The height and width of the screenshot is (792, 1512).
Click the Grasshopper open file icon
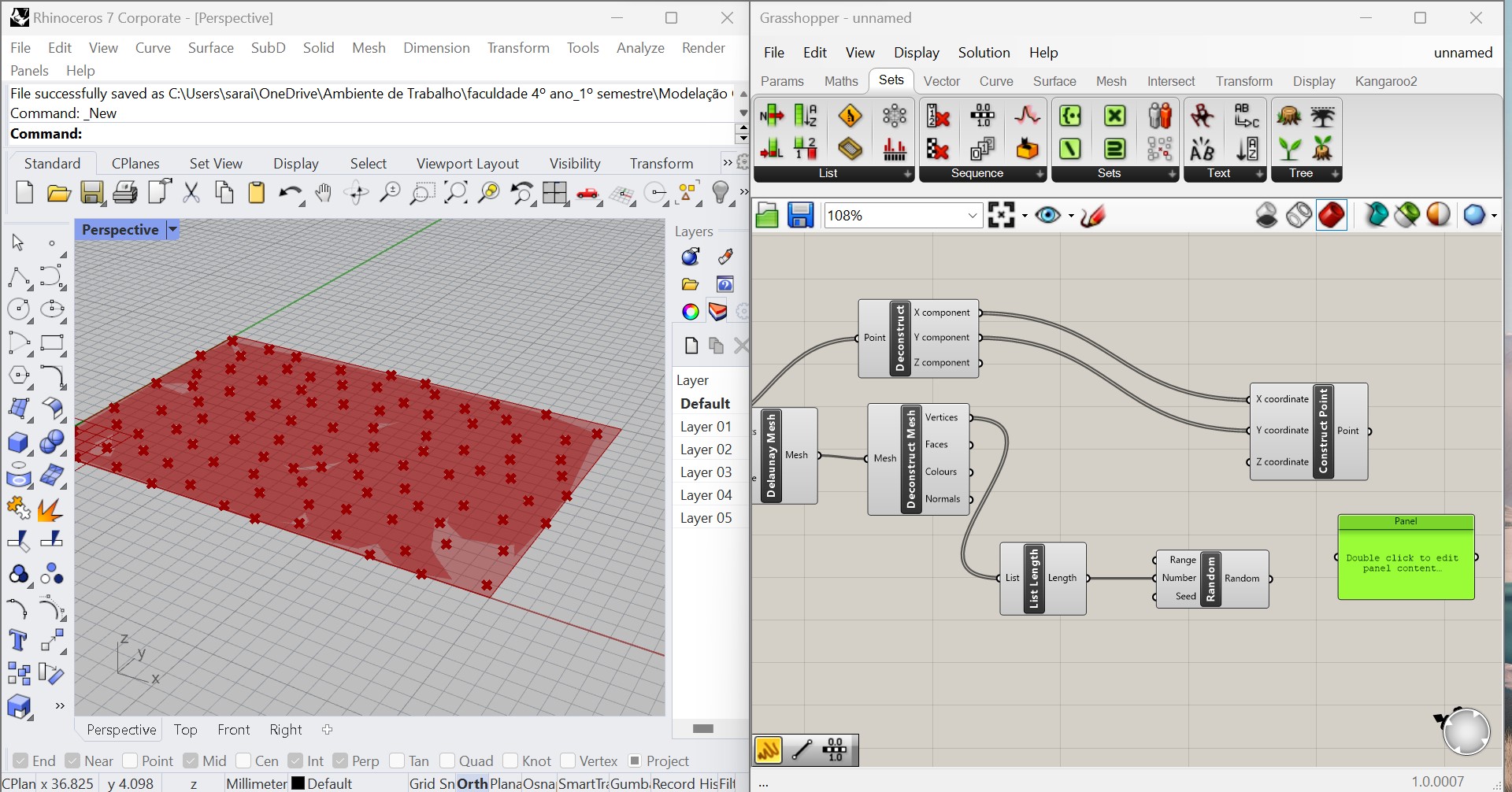[767, 215]
